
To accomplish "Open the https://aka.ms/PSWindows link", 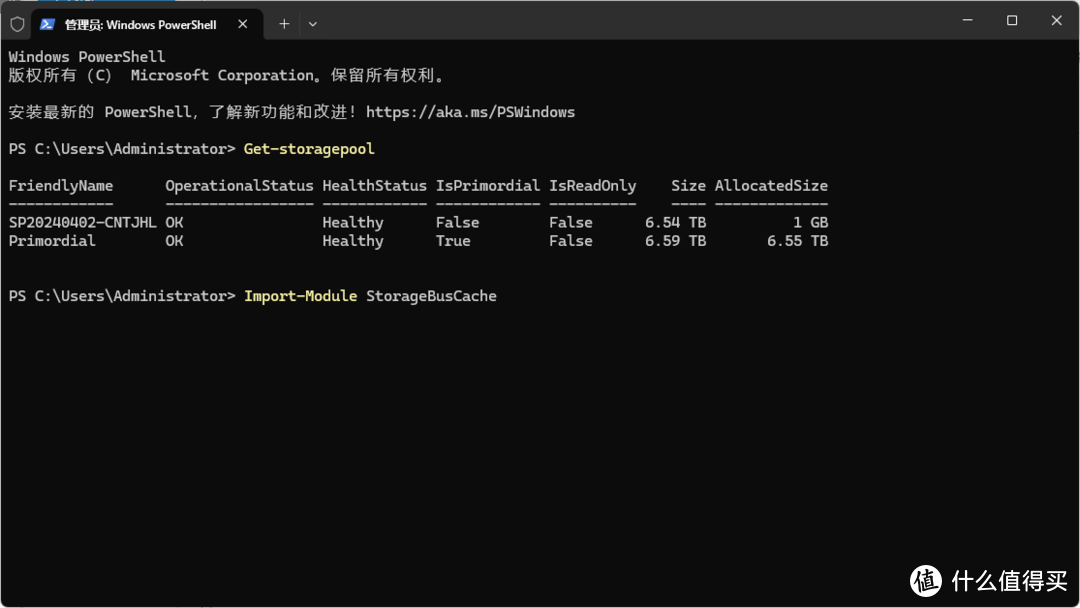I will coord(470,112).
